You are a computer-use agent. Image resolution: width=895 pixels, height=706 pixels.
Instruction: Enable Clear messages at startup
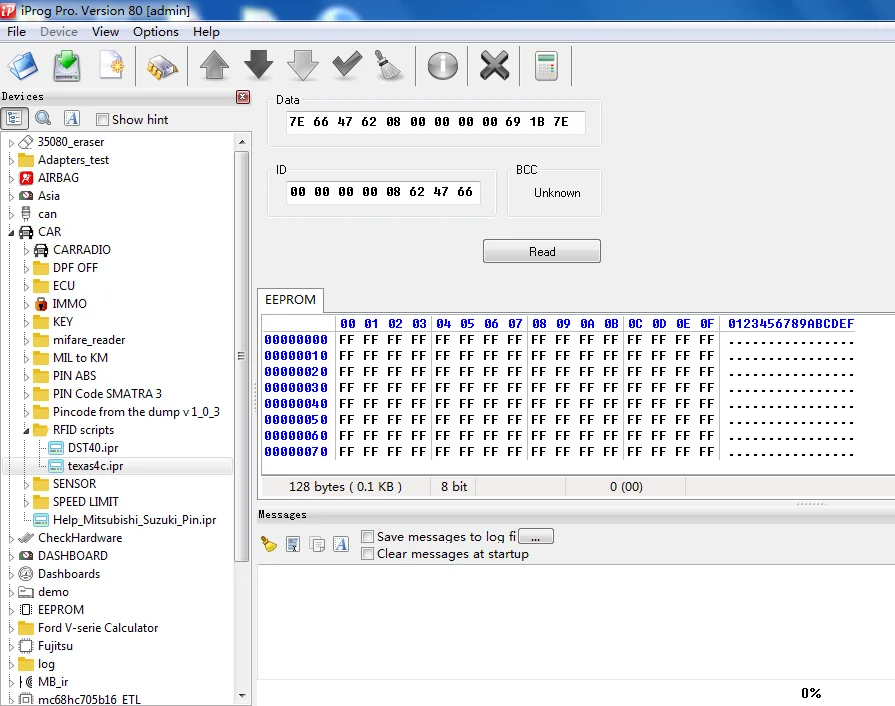[368, 554]
